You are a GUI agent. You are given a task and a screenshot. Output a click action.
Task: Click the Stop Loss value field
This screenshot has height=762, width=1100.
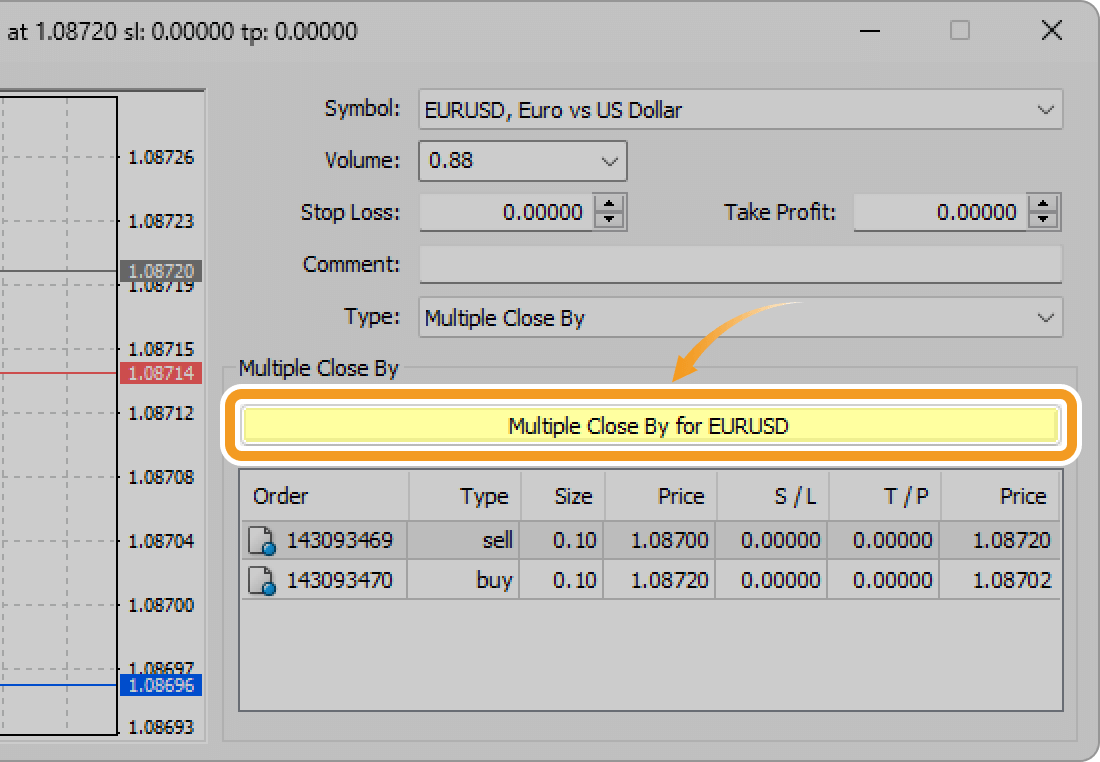(507, 212)
